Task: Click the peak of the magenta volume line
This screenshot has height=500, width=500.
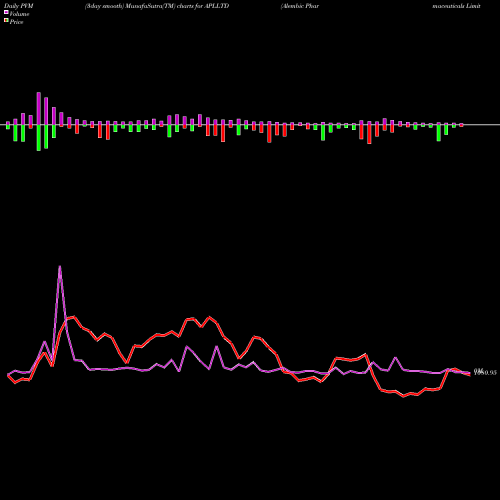Action: (60, 267)
